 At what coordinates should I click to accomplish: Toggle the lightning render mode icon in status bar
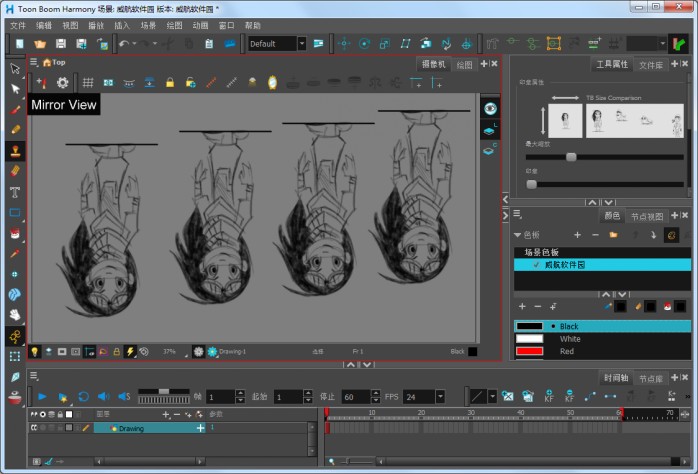130,352
